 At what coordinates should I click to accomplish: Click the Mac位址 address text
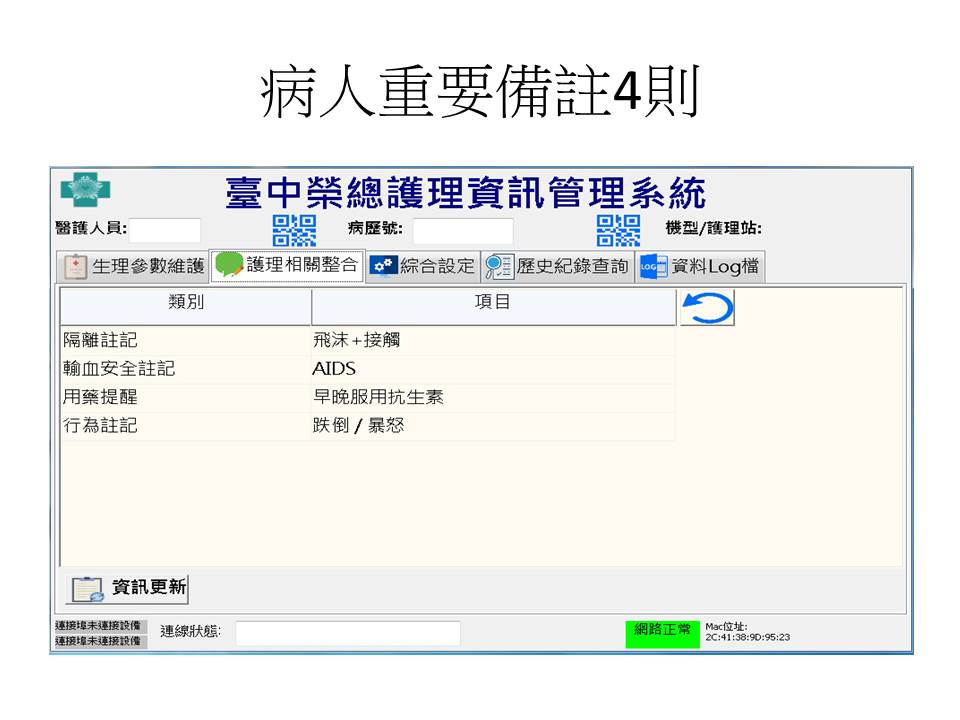point(748,632)
